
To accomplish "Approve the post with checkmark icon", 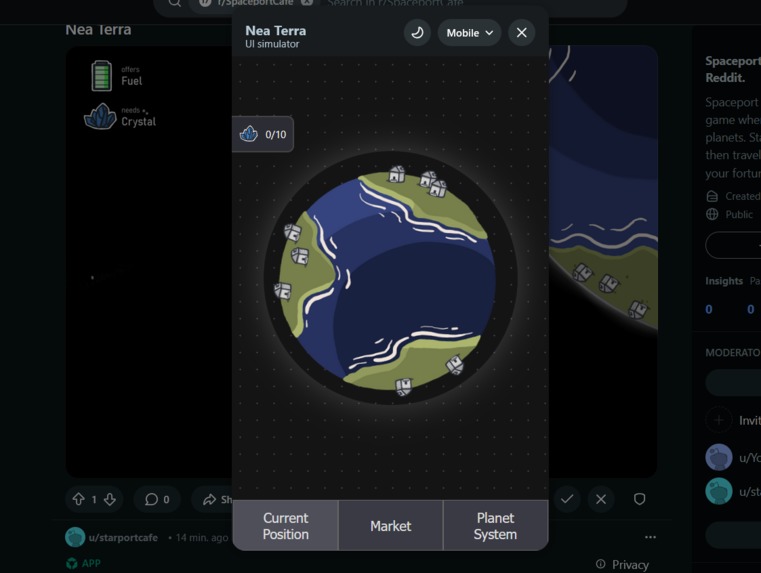I will (x=566, y=499).
